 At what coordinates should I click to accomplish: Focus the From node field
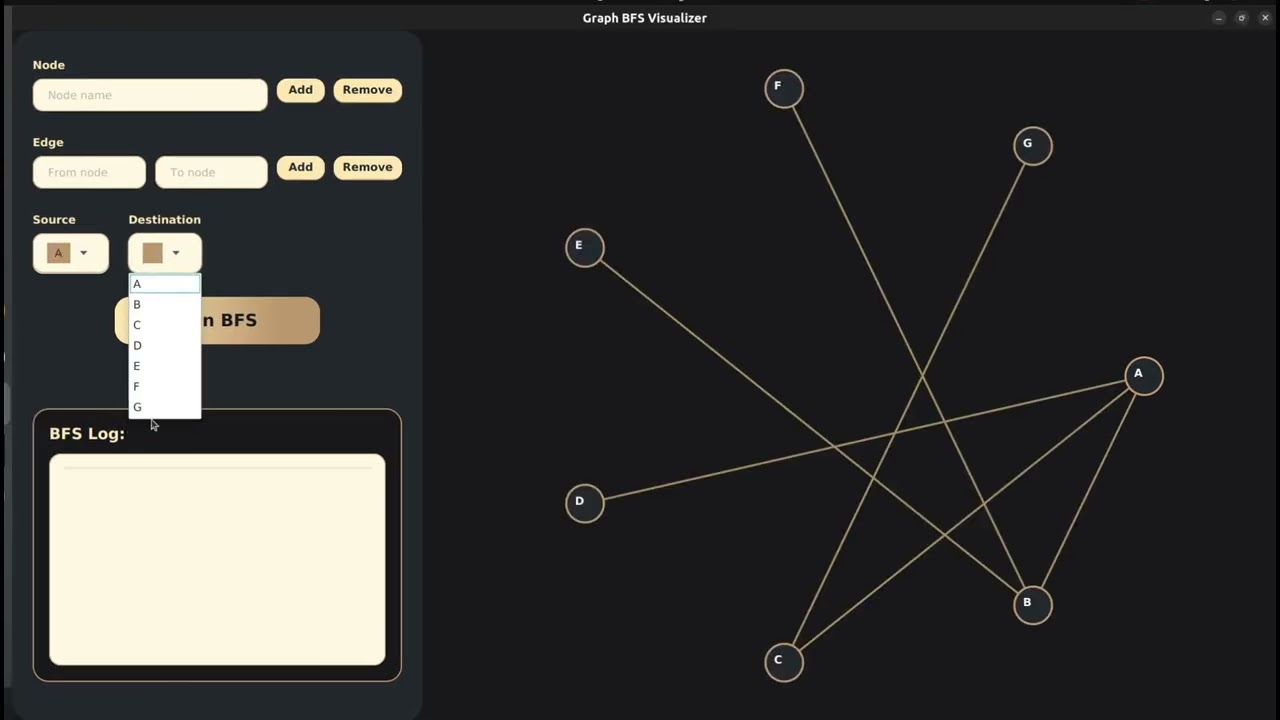pyautogui.click(x=89, y=172)
